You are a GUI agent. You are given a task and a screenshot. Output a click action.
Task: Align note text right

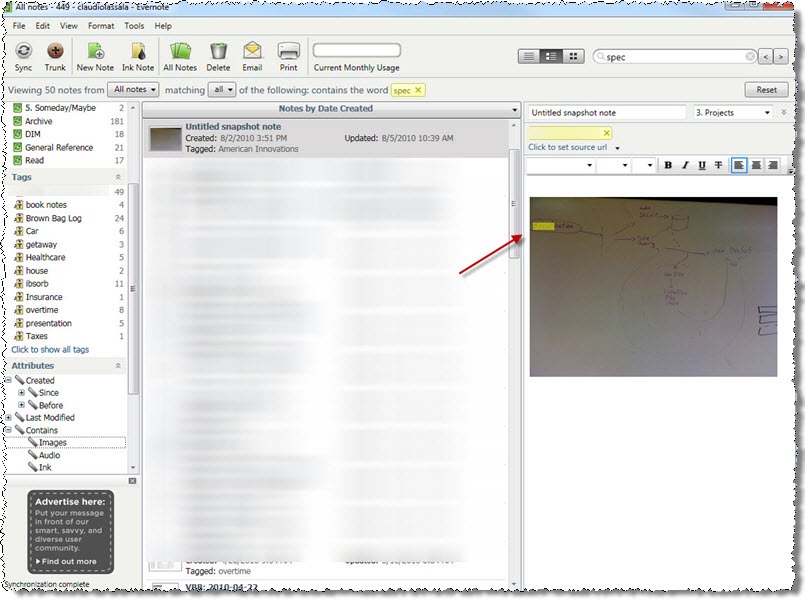tap(772, 165)
